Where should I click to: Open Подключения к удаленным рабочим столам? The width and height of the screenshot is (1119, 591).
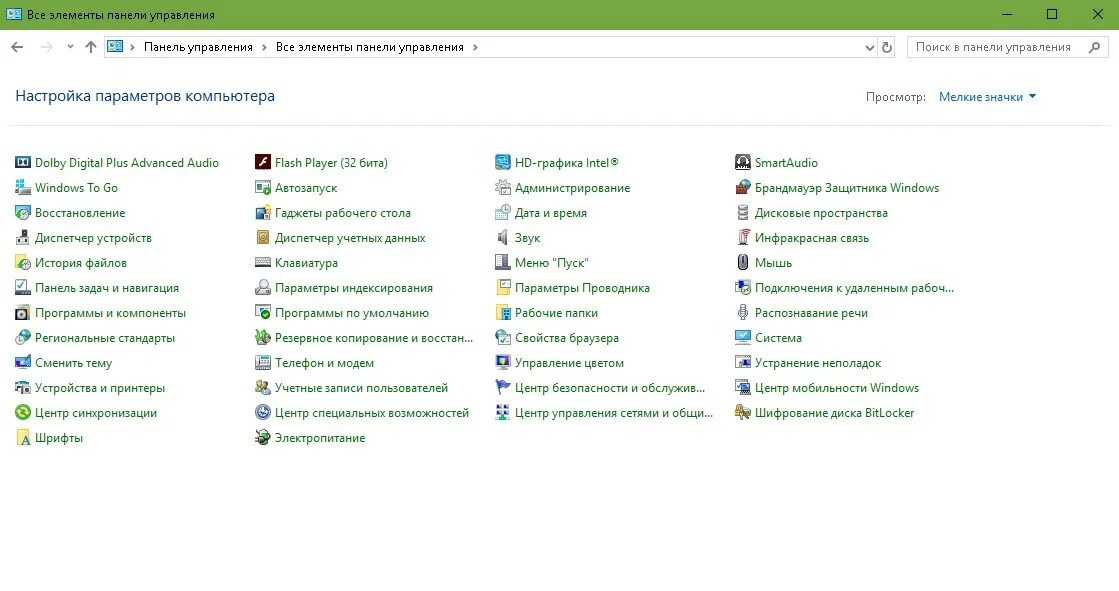tap(854, 288)
